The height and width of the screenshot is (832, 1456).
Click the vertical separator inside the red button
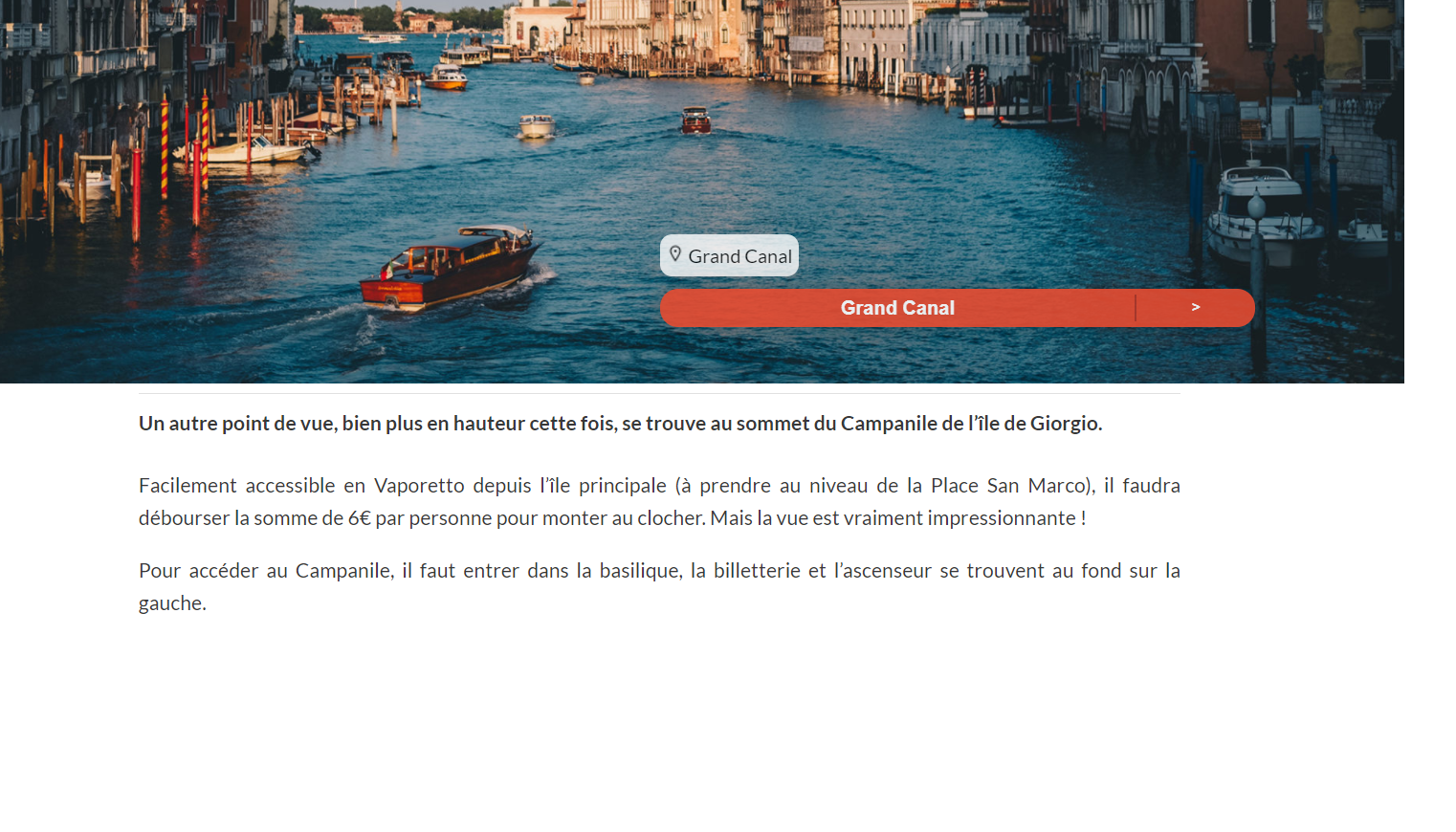click(1136, 308)
